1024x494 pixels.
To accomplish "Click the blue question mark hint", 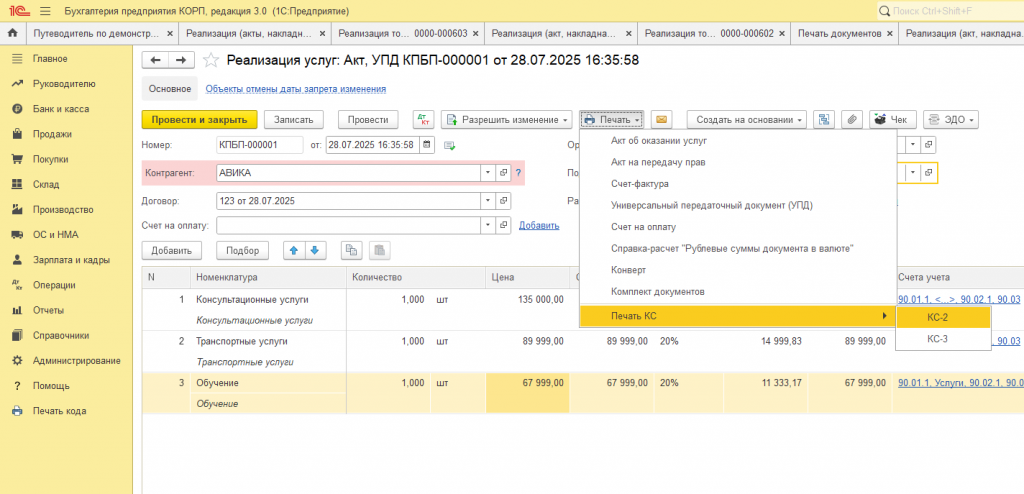I will [x=519, y=173].
